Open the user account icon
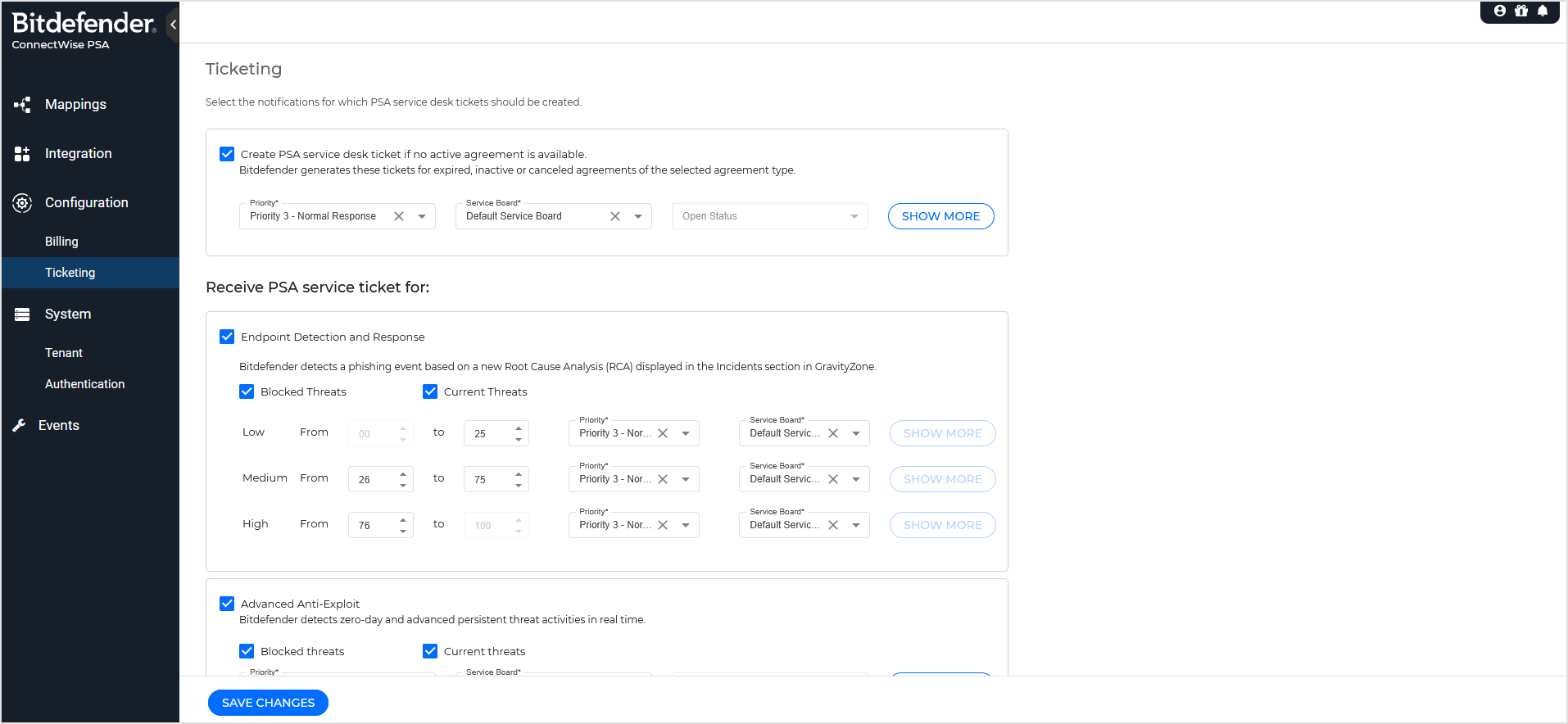1568x724 pixels. coord(1500,11)
